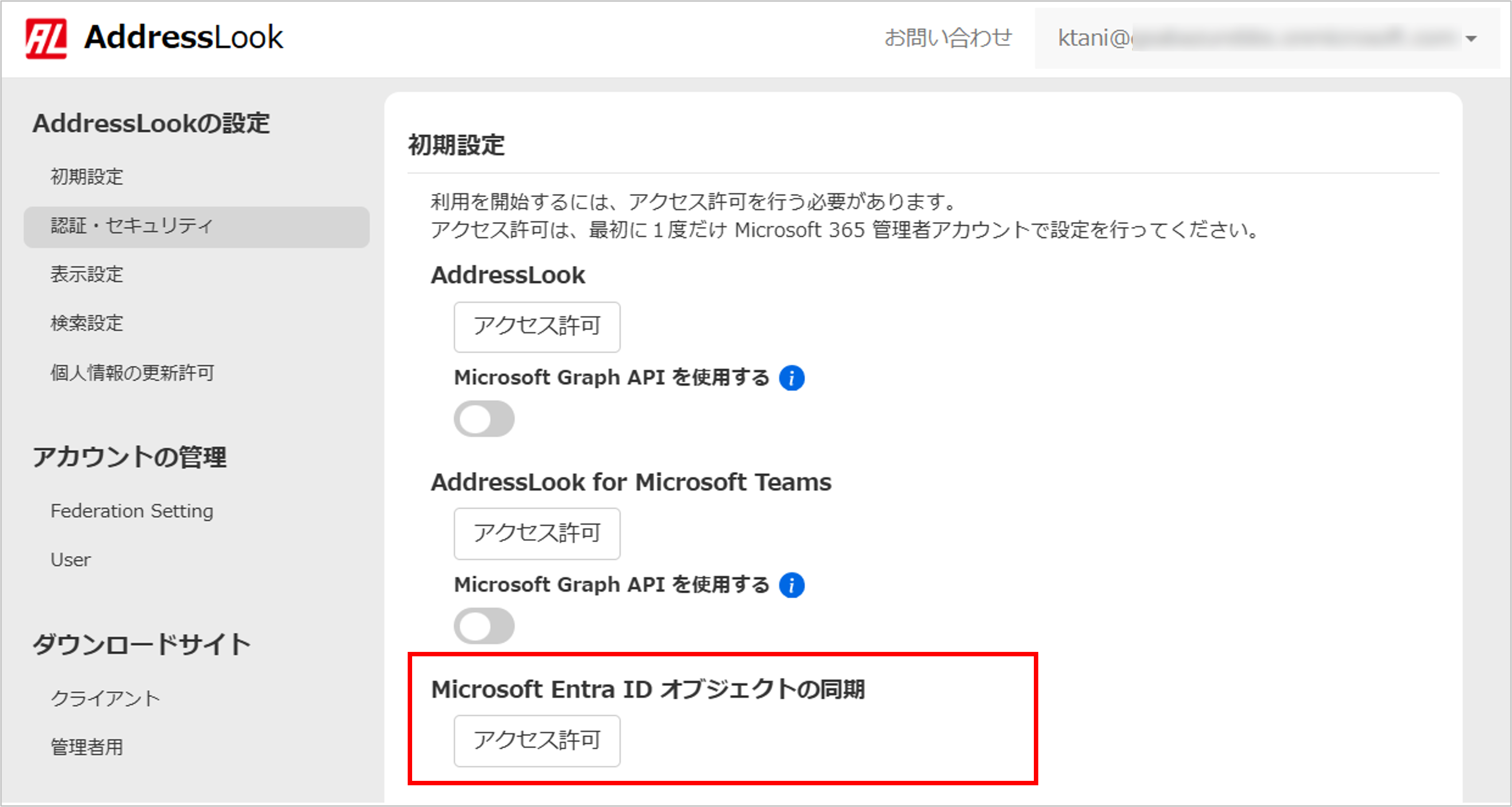Expand the ktani@ account dropdown arrow

click(1470, 39)
